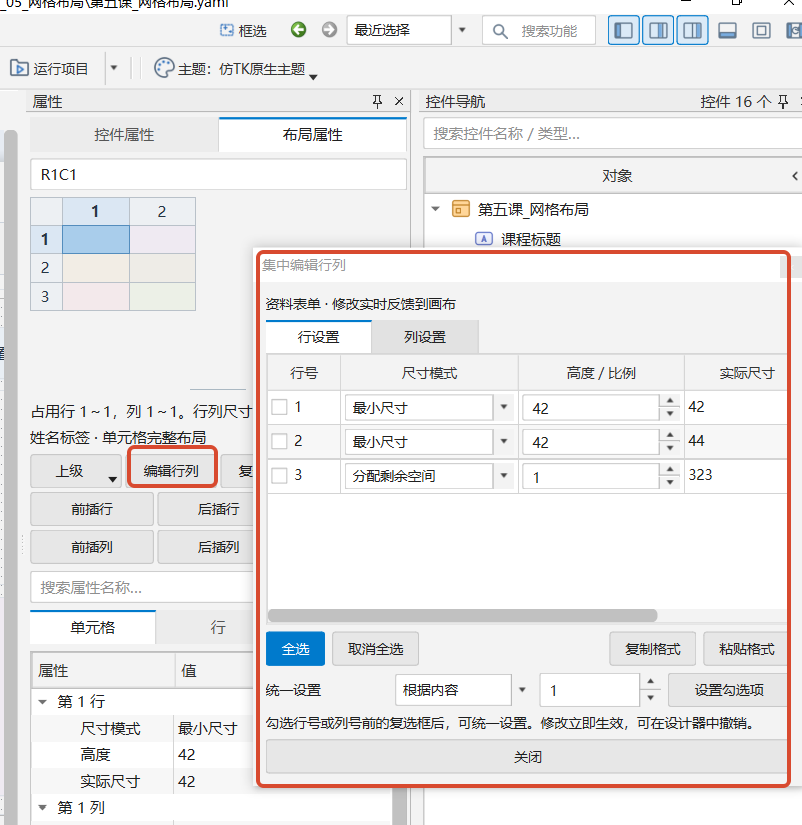
Task: Select grid cell row 3 column 2
Action: click(163, 296)
